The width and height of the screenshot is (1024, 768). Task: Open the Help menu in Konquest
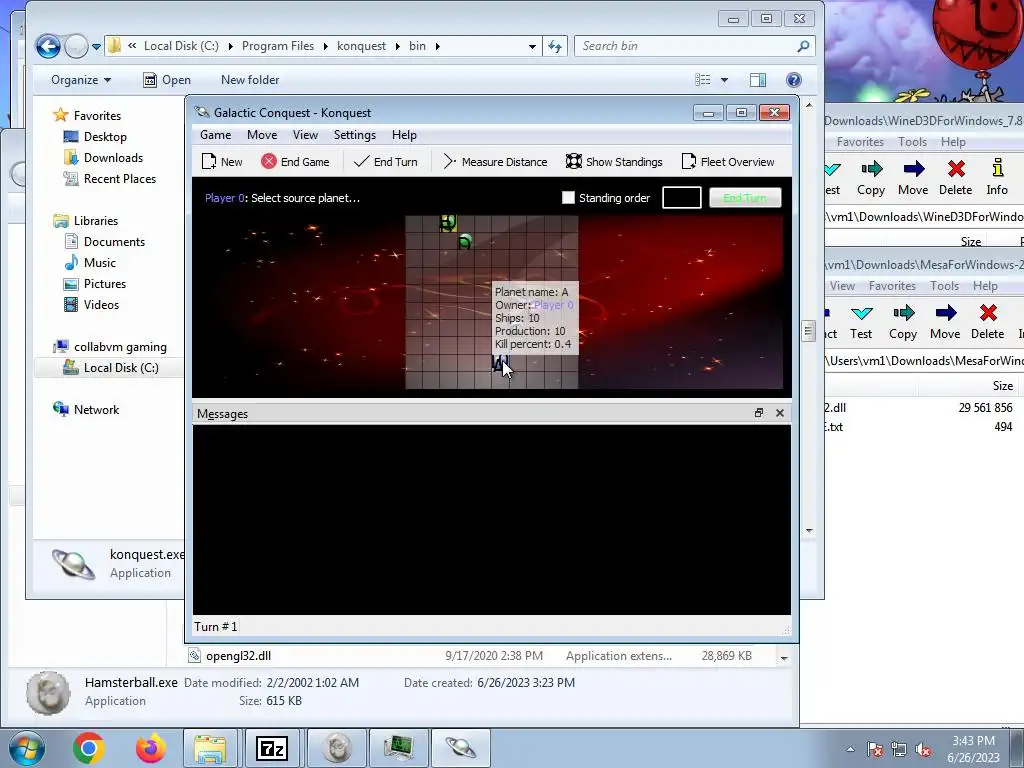tap(404, 135)
